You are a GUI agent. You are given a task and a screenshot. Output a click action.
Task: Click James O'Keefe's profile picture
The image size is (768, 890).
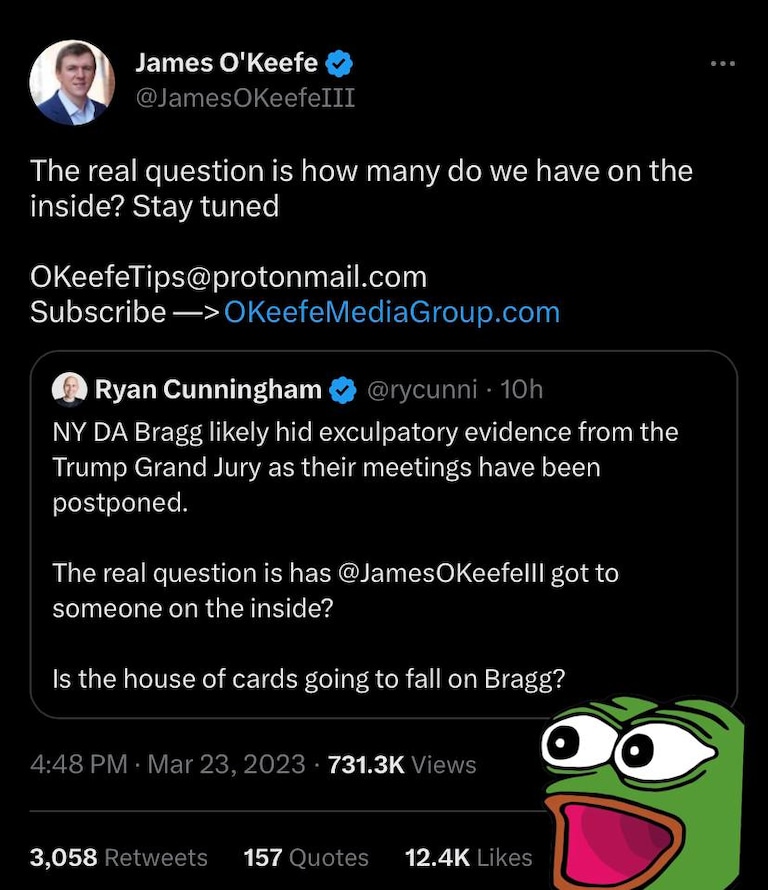click(x=72, y=83)
